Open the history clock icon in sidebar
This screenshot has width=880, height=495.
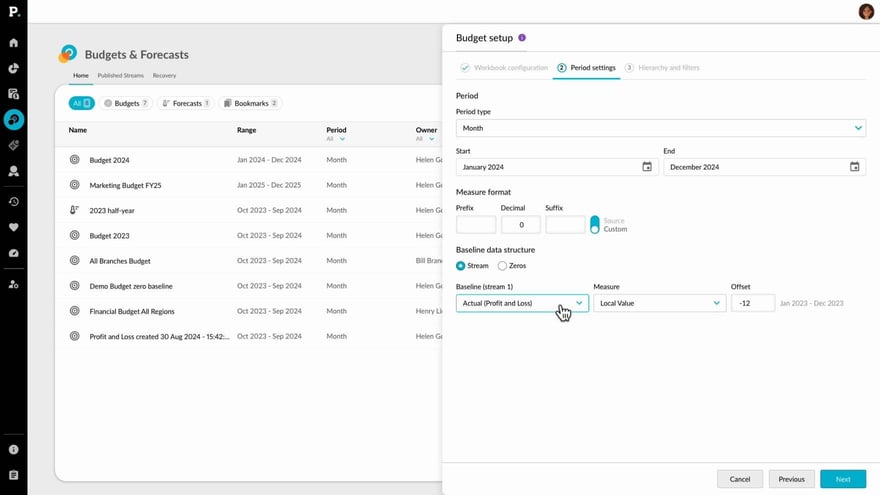[14, 201]
